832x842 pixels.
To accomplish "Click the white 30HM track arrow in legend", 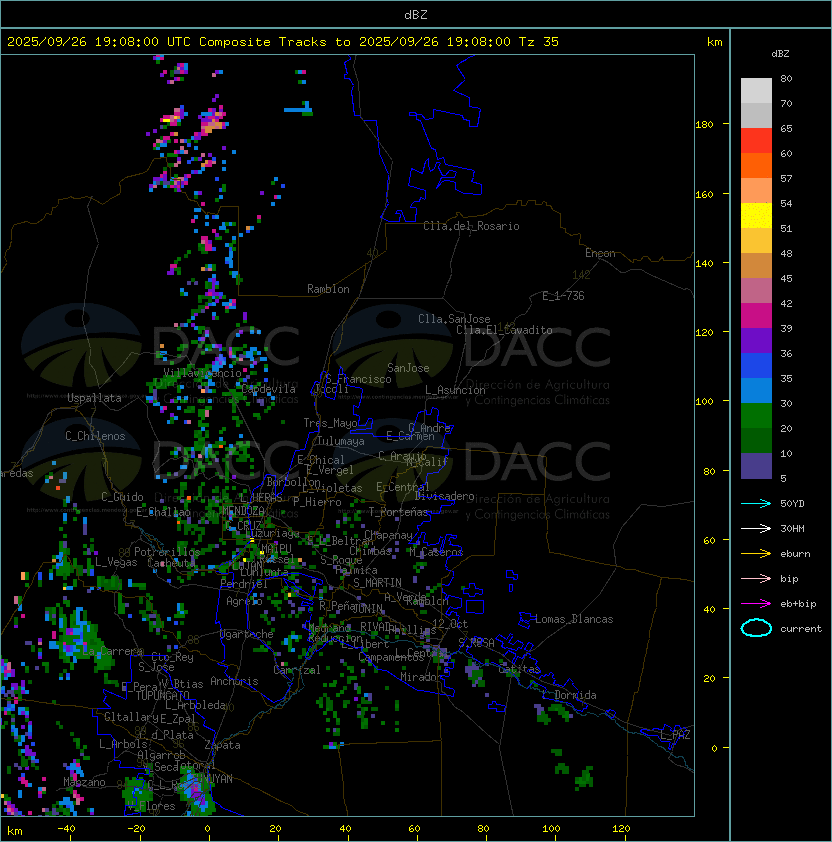I will click(x=756, y=528).
